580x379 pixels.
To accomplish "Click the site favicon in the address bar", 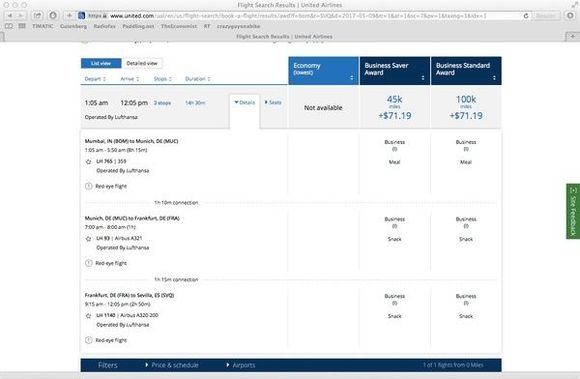I will (82, 16).
